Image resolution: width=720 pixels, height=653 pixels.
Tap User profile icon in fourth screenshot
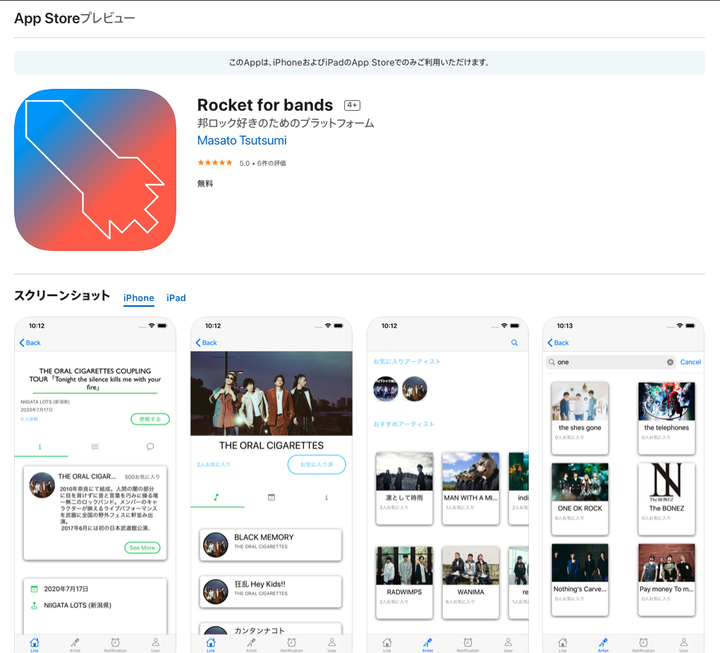pyautogui.click(x=684, y=644)
